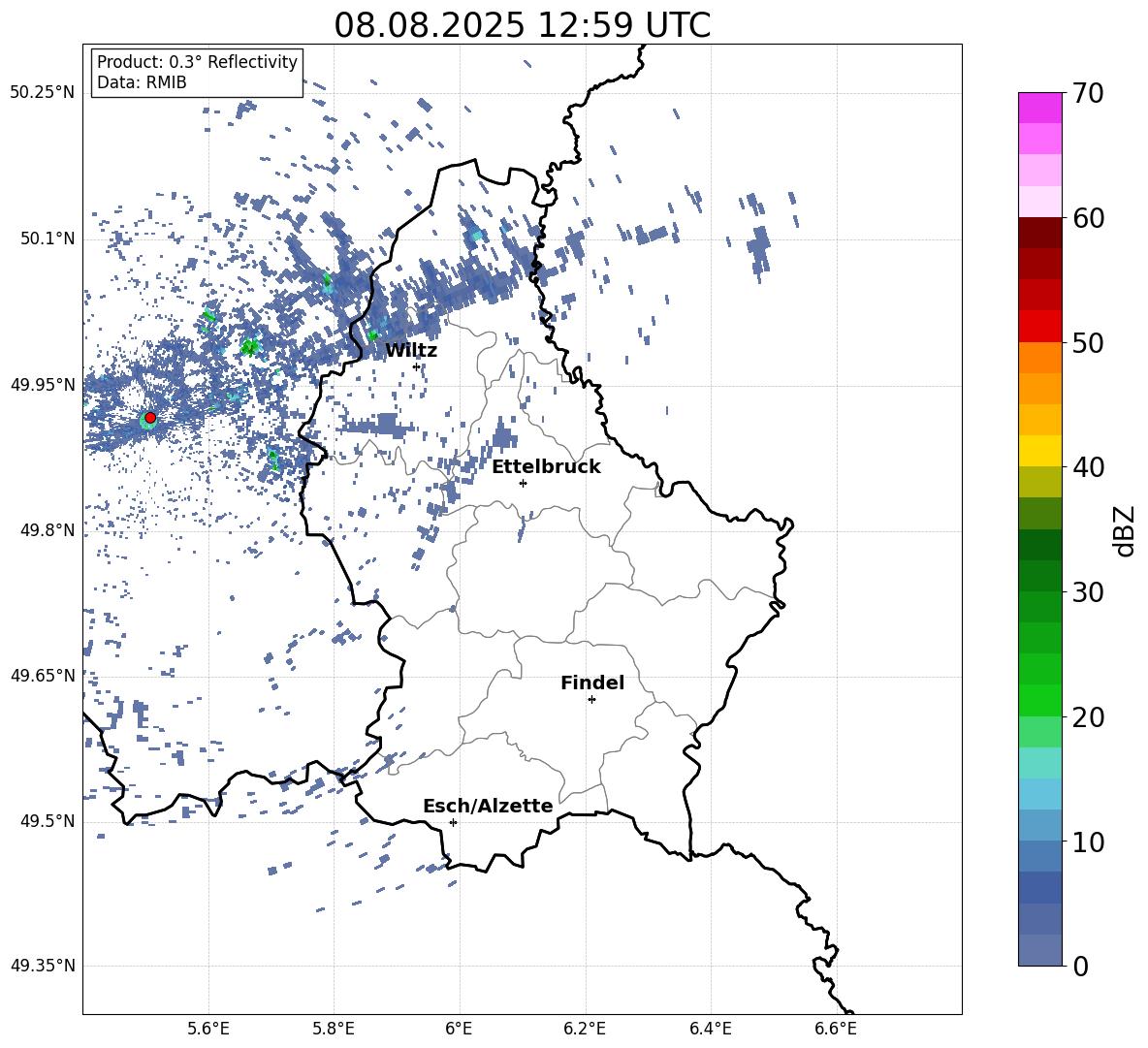Click the cross marker below Ettelbruck
1148x1048 pixels.
pos(523,483)
